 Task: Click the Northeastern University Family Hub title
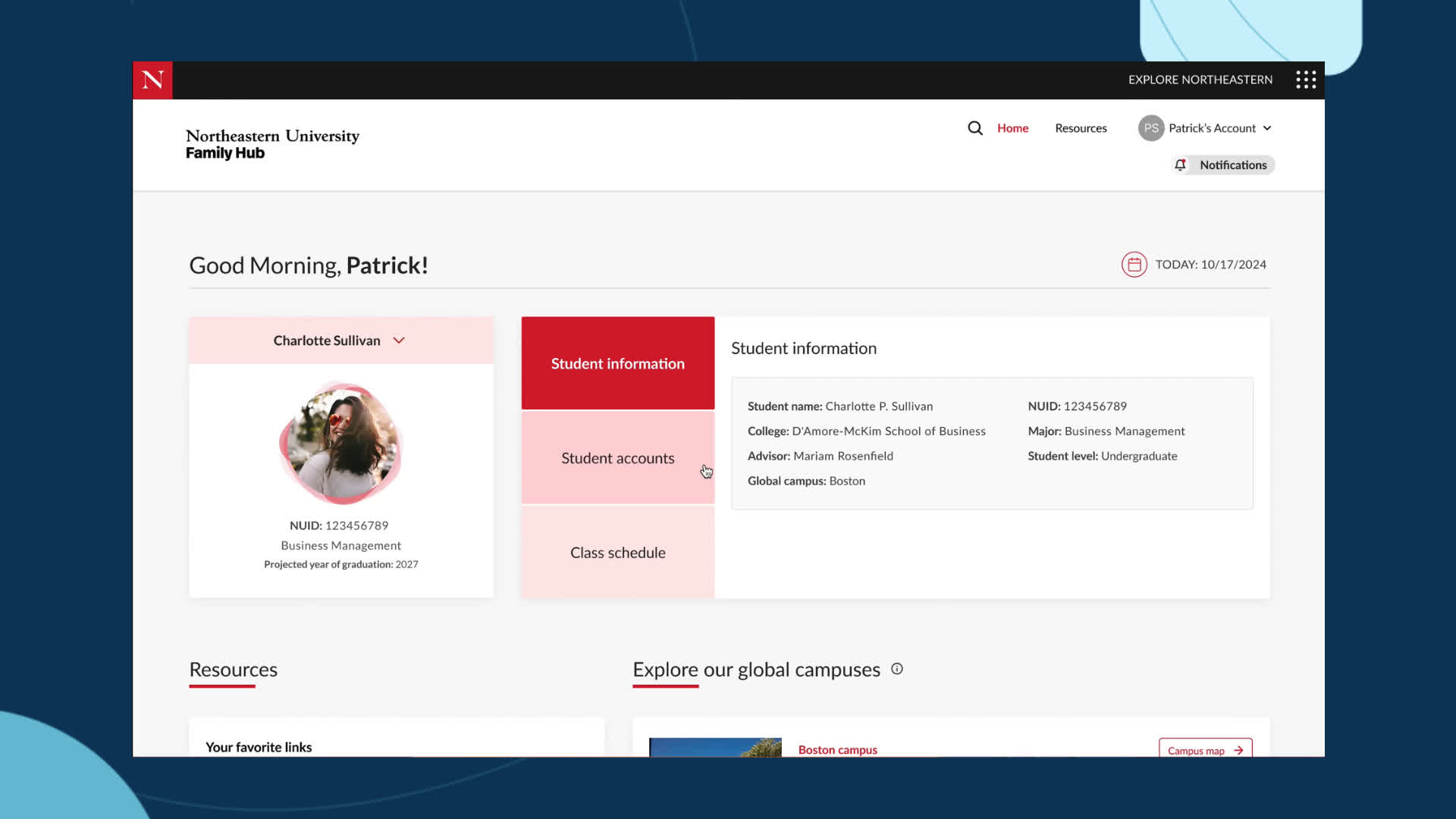(272, 144)
